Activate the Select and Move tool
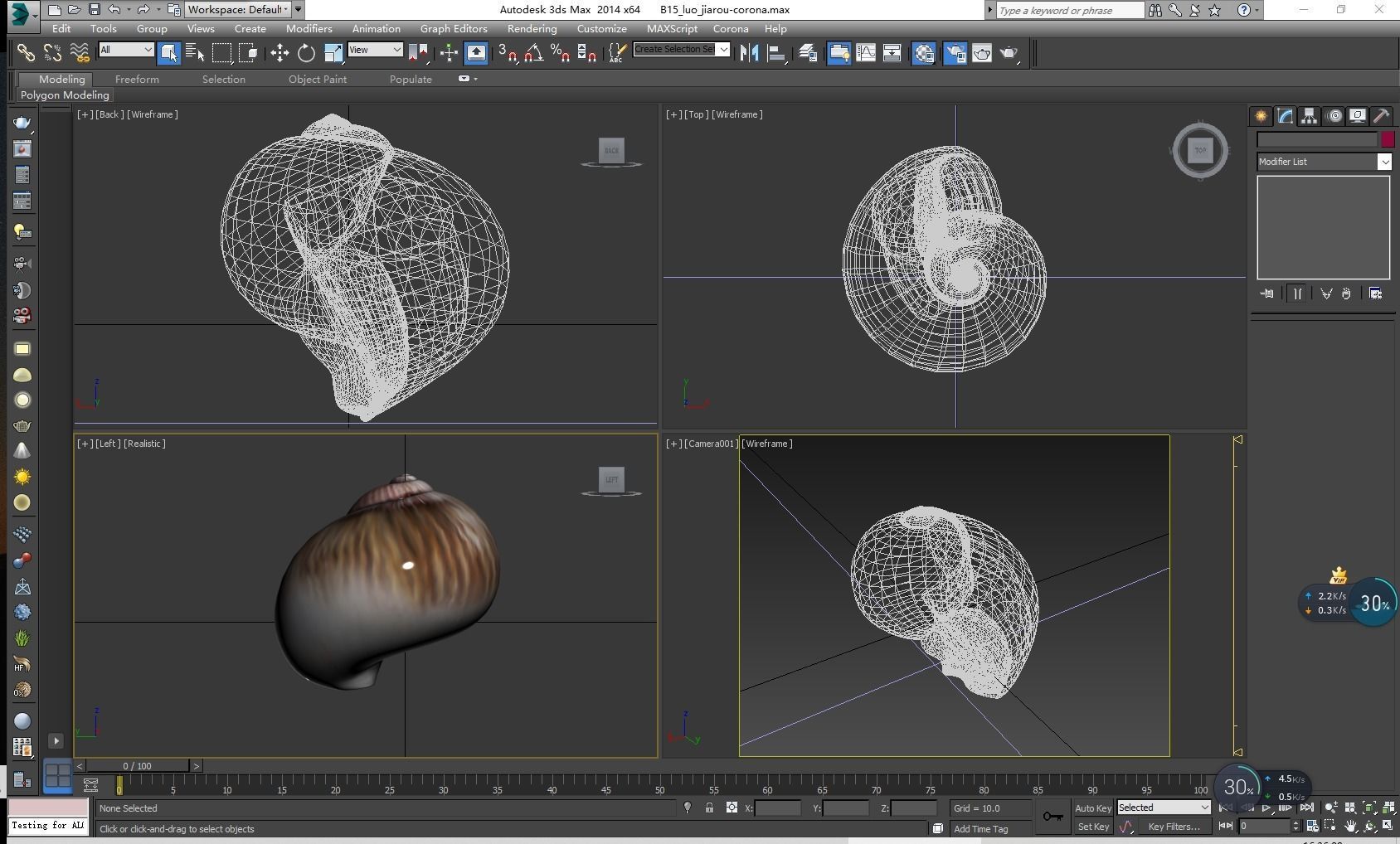The image size is (1400, 844). (280, 53)
